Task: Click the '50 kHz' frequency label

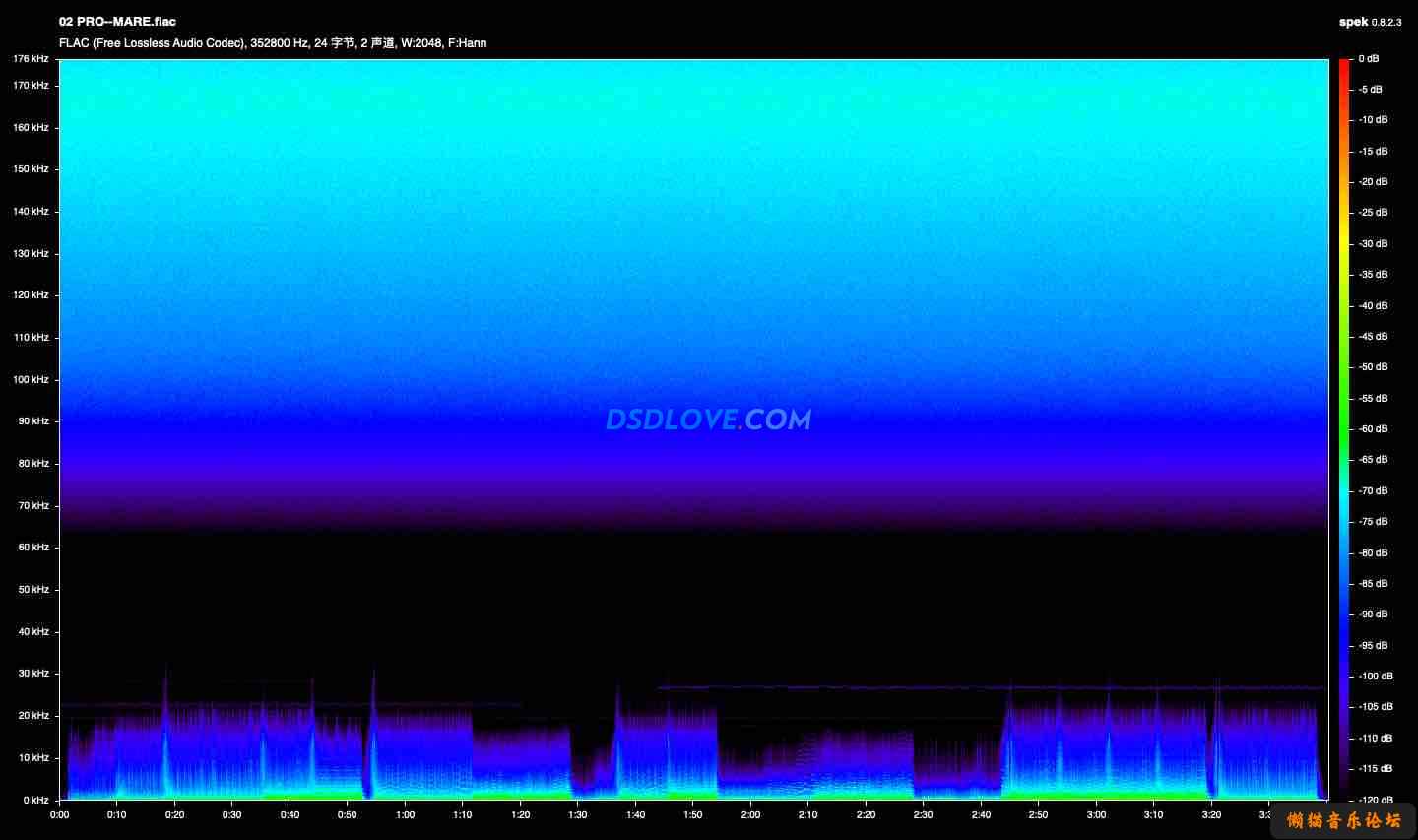Action: (33, 590)
